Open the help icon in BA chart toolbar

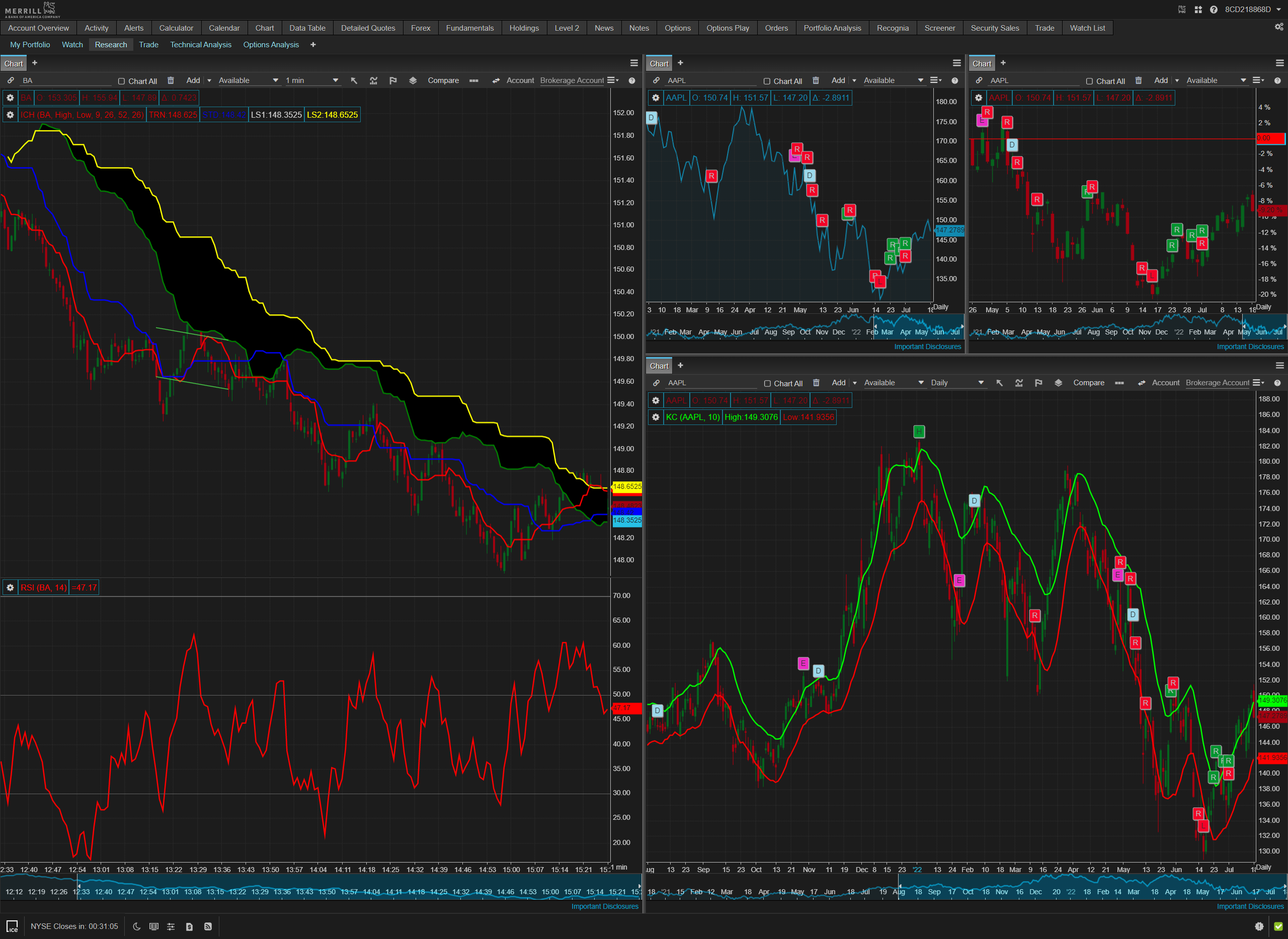point(632,80)
